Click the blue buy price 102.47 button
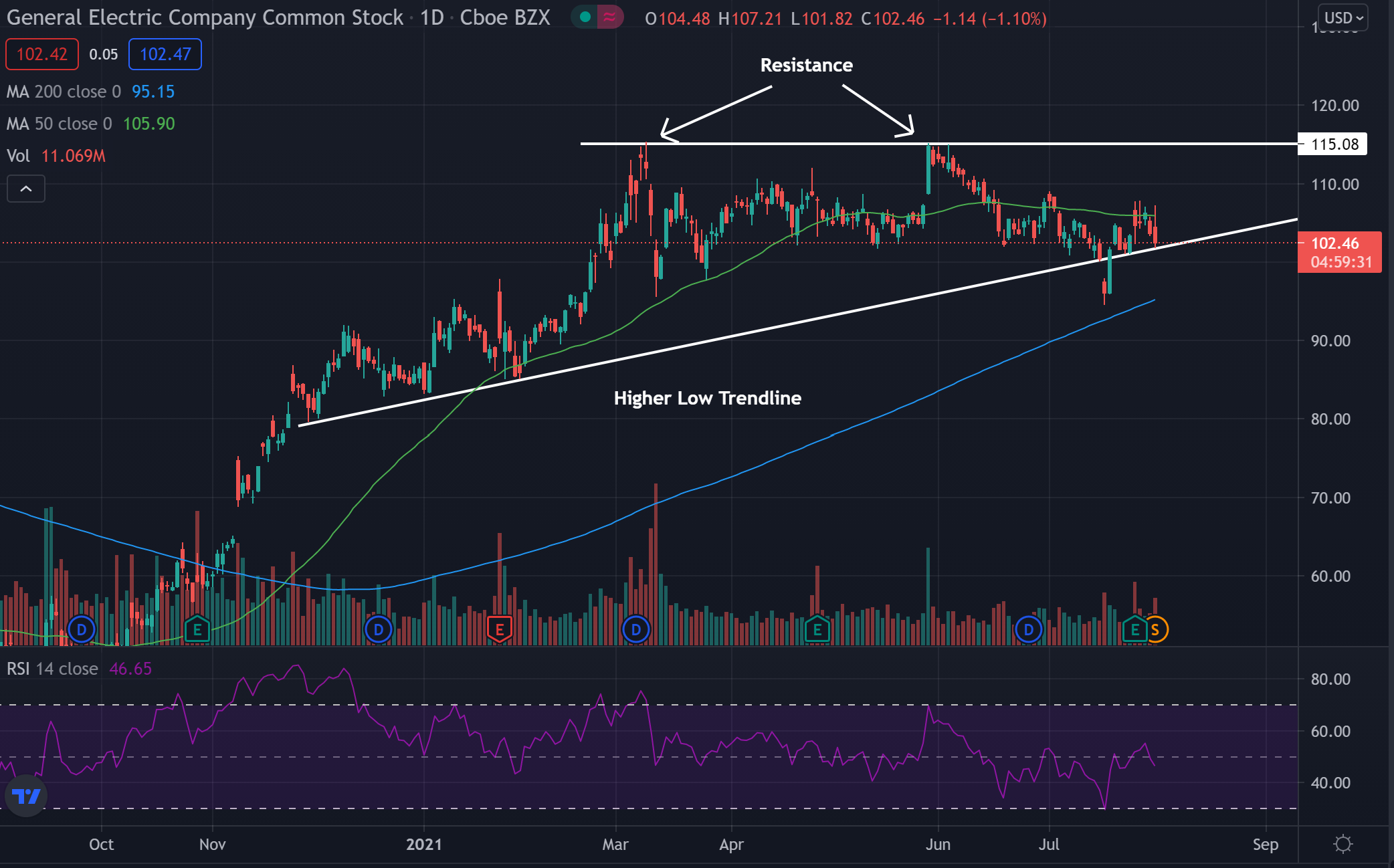This screenshot has width=1394, height=868. point(165,54)
